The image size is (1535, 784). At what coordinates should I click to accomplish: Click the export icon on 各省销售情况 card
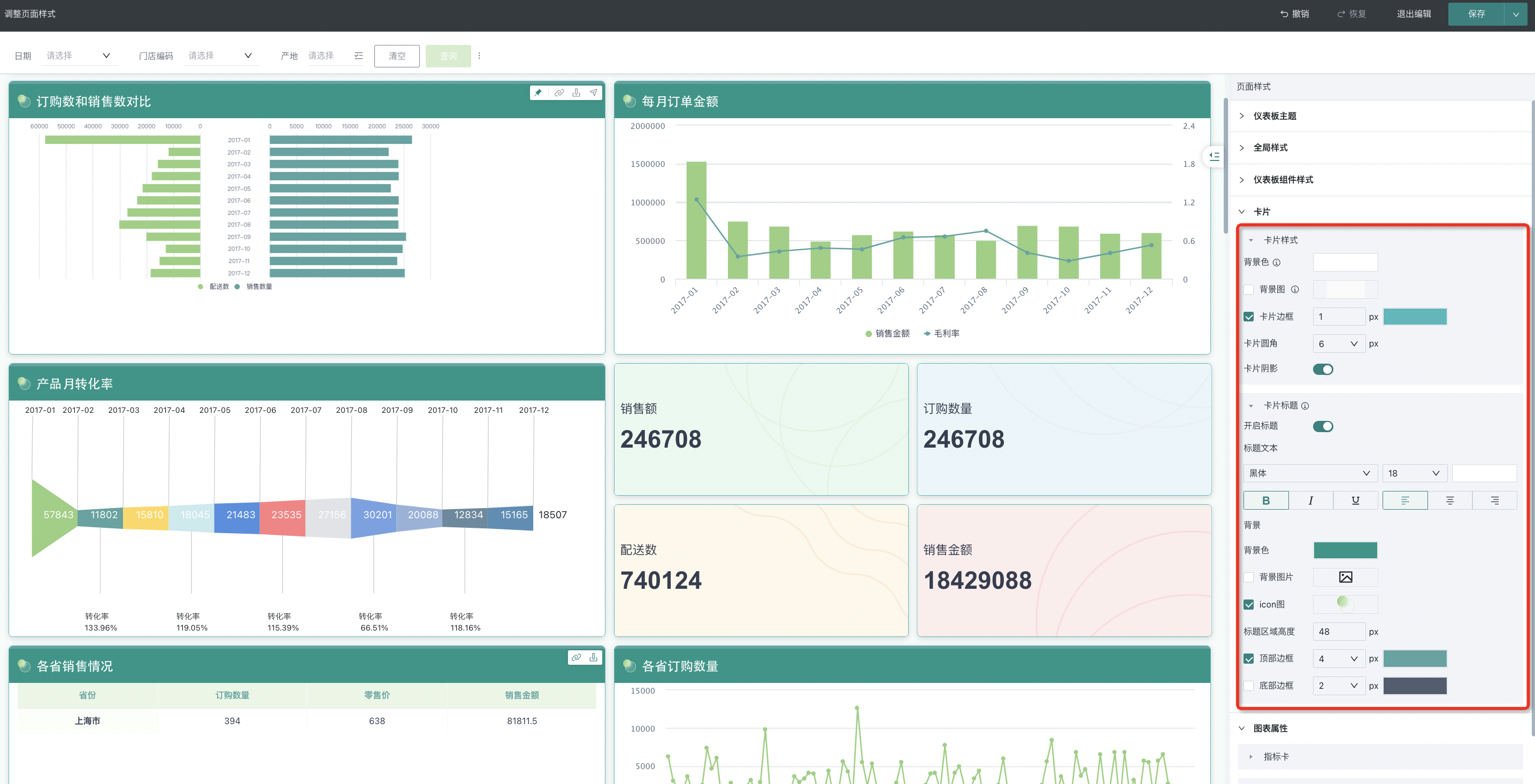pyautogui.click(x=594, y=657)
